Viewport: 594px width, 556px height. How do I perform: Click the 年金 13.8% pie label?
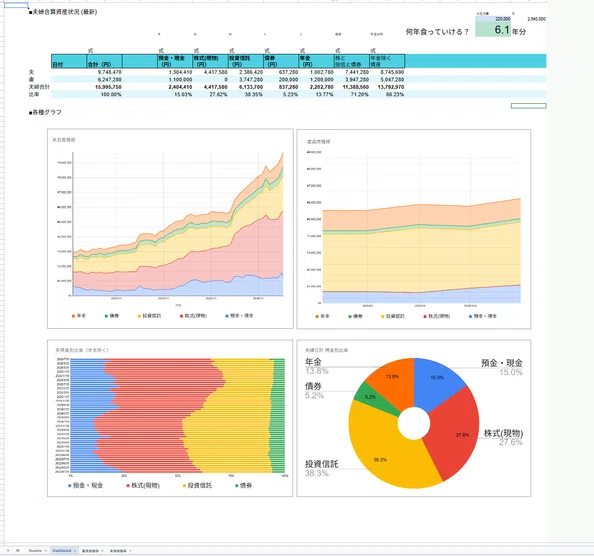pyautogui.click(x=317, y=366)
